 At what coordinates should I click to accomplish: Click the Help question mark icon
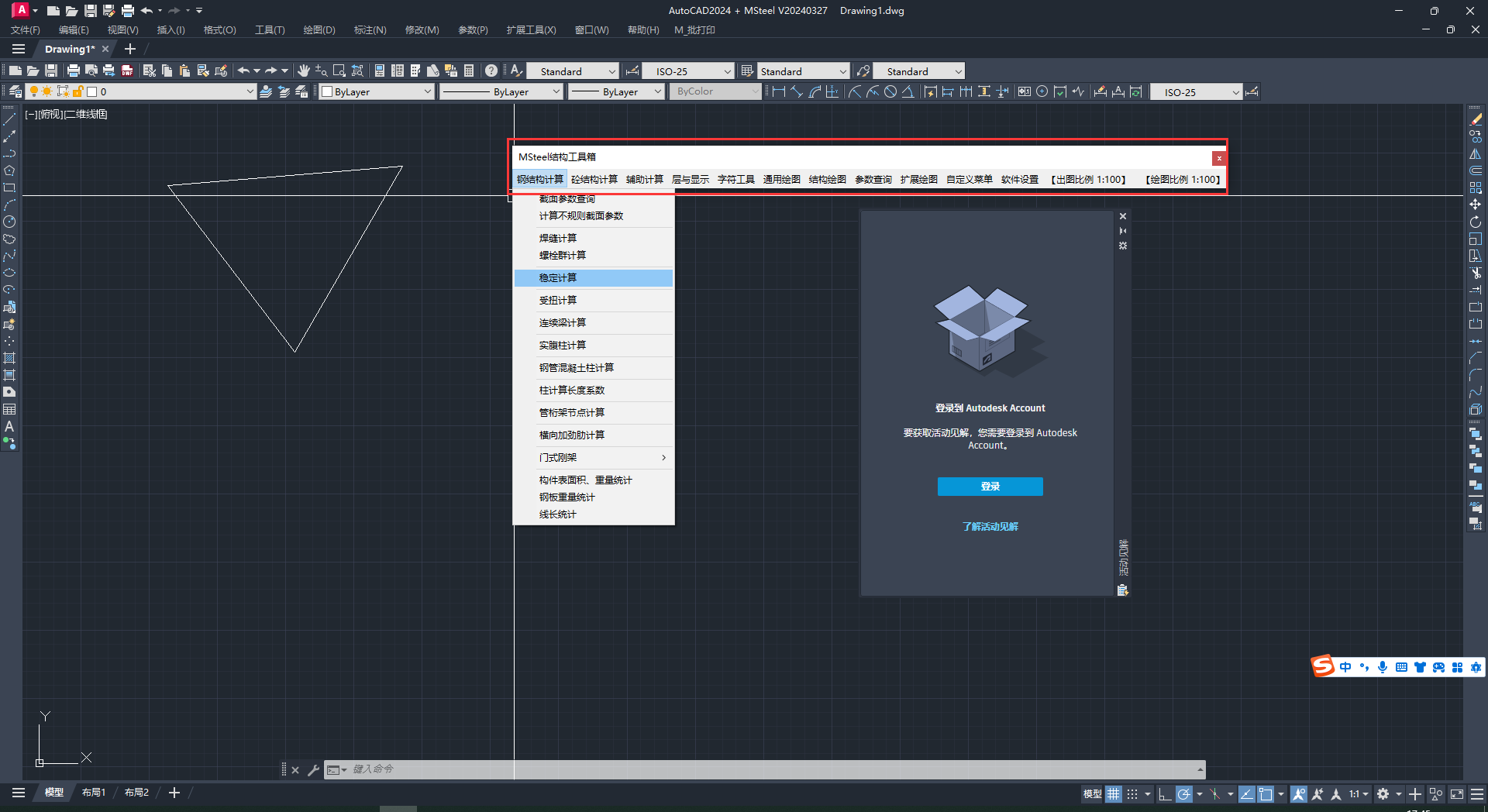point(491,71)
